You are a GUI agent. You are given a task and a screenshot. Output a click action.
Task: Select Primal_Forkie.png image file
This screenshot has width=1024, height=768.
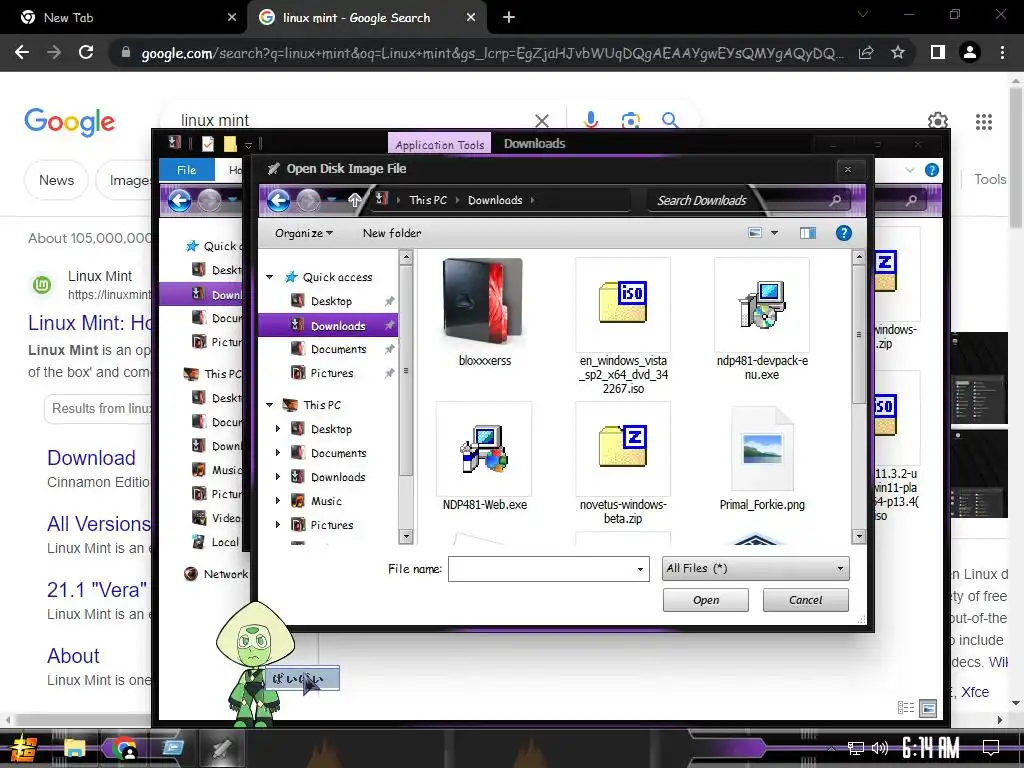point(761,449)
